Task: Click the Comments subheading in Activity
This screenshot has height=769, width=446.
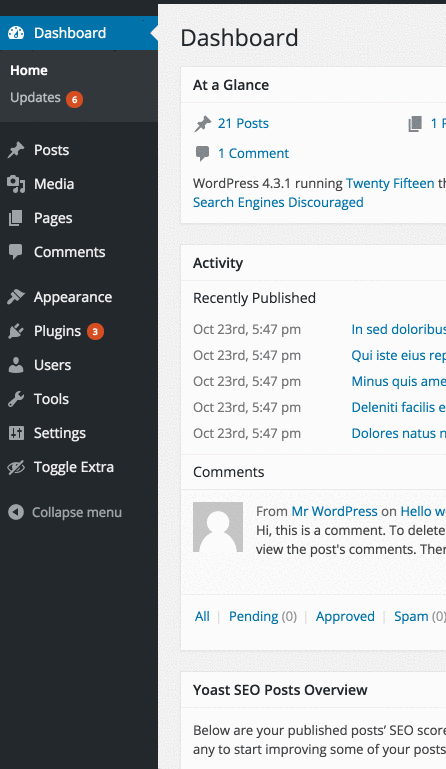Action: click(229, 472)
